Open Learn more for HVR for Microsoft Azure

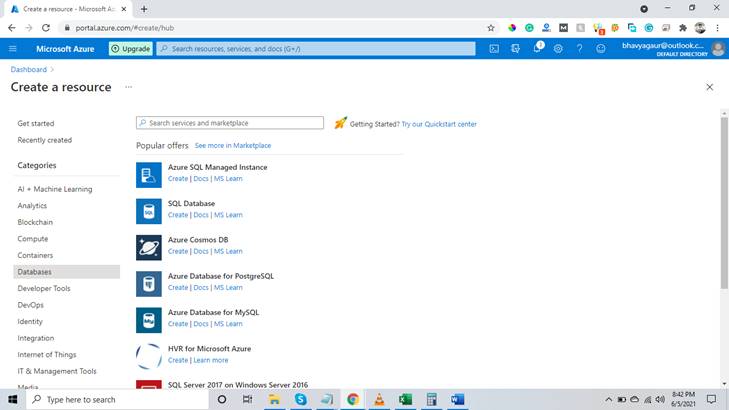(x=211, y=360)
